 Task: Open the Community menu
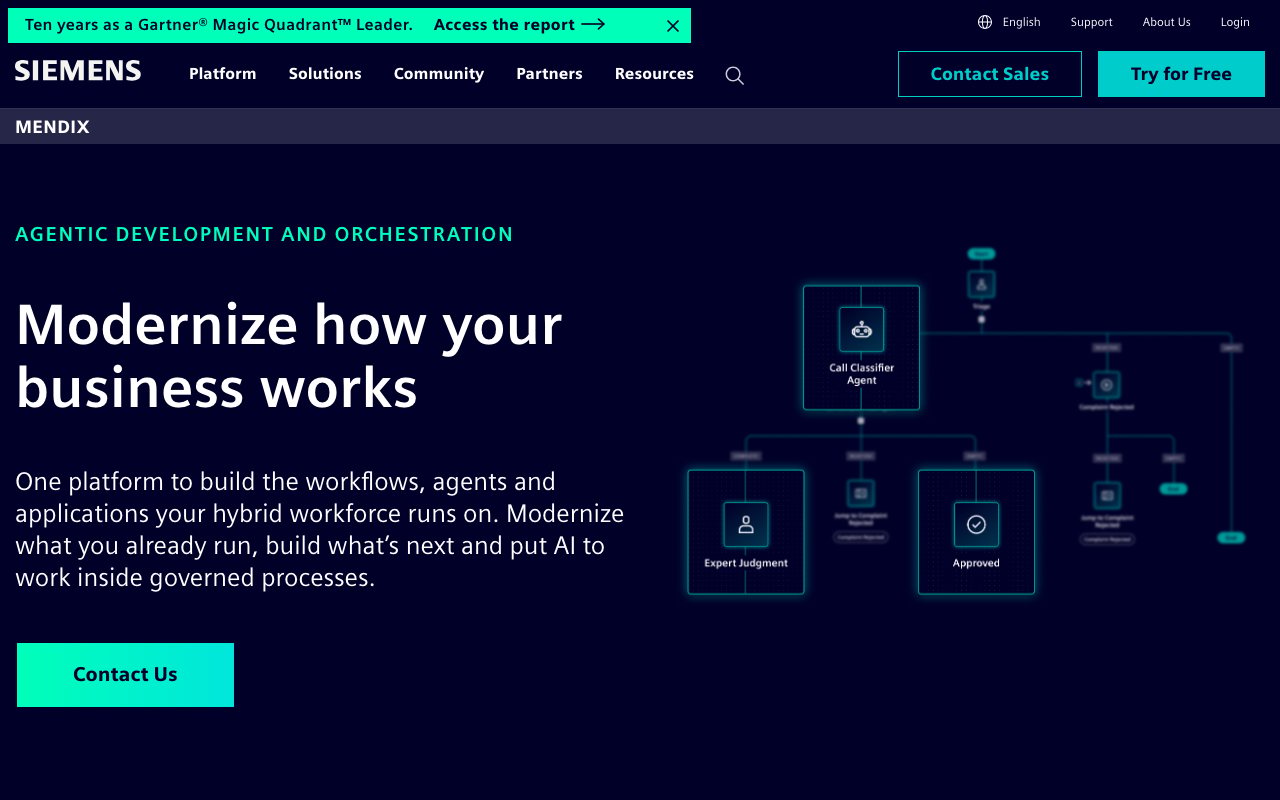click(439, 74)
